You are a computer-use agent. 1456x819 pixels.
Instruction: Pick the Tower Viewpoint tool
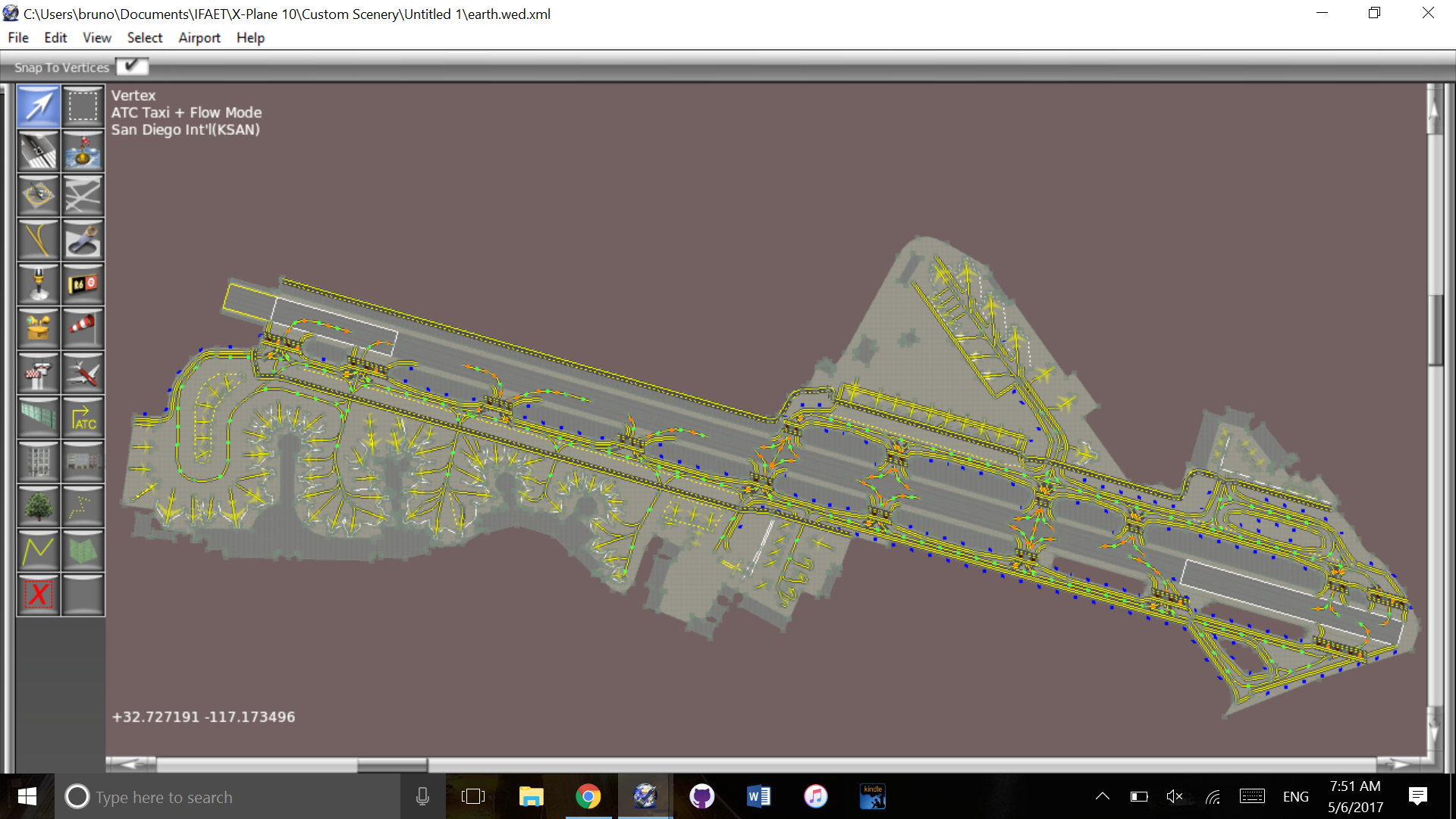(38, 372)
